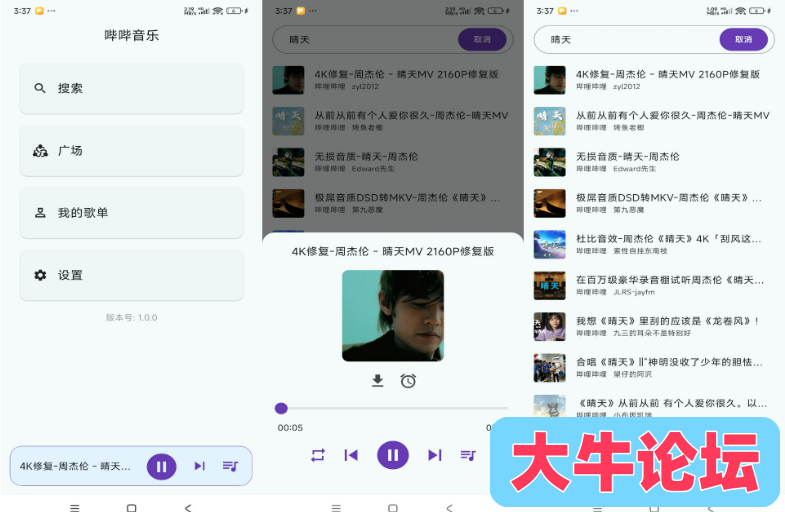The height and width of the screenshot is (512, 785).
Task: Pause playback from the home mini player
Action: (x=161, y=466)
